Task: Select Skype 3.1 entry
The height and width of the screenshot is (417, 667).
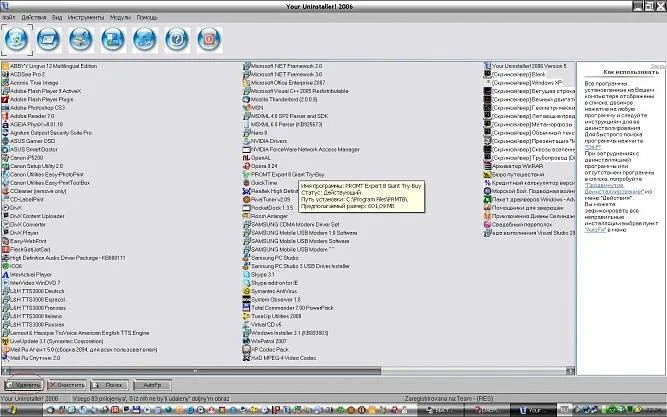Action: 259,274
